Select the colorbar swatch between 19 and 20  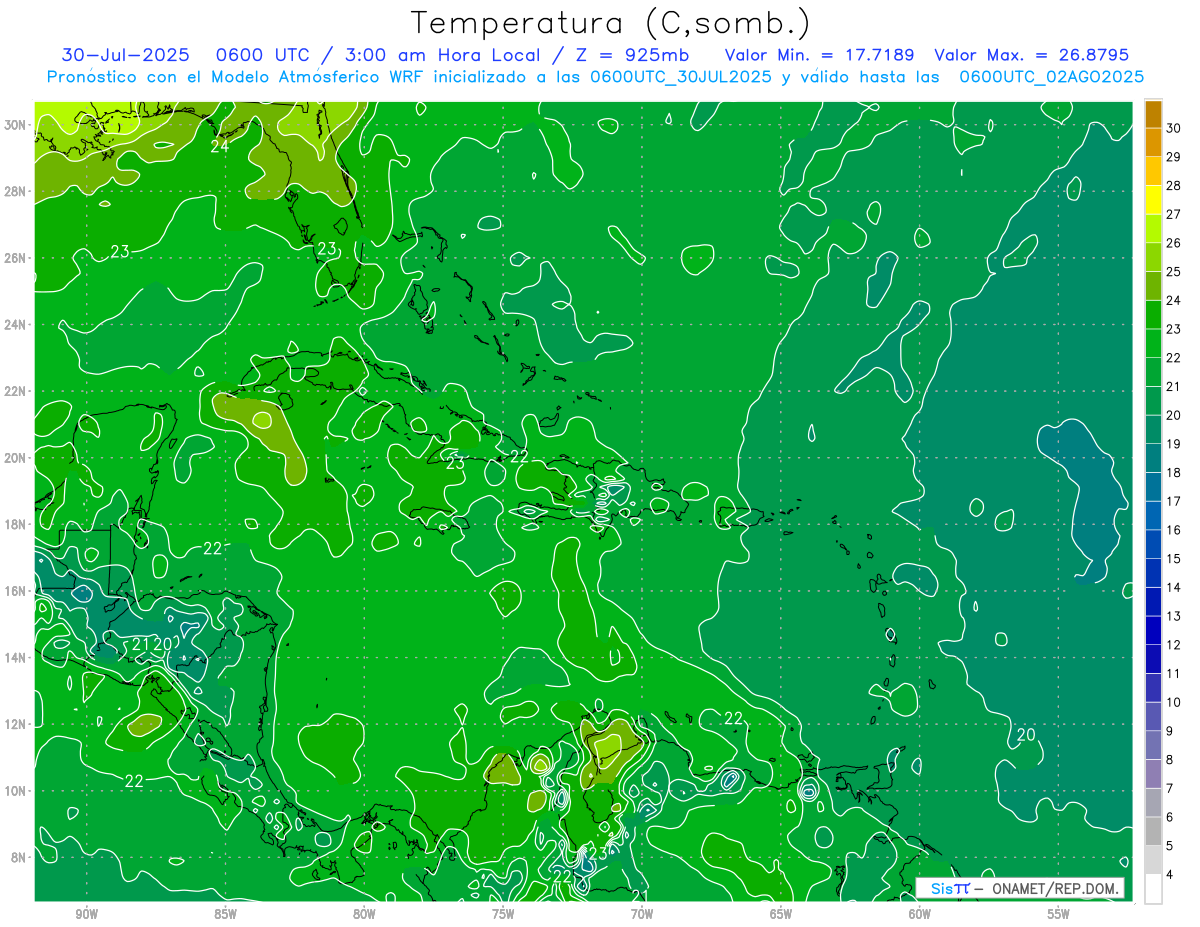pyautogui.click(x=1153, y=430)
